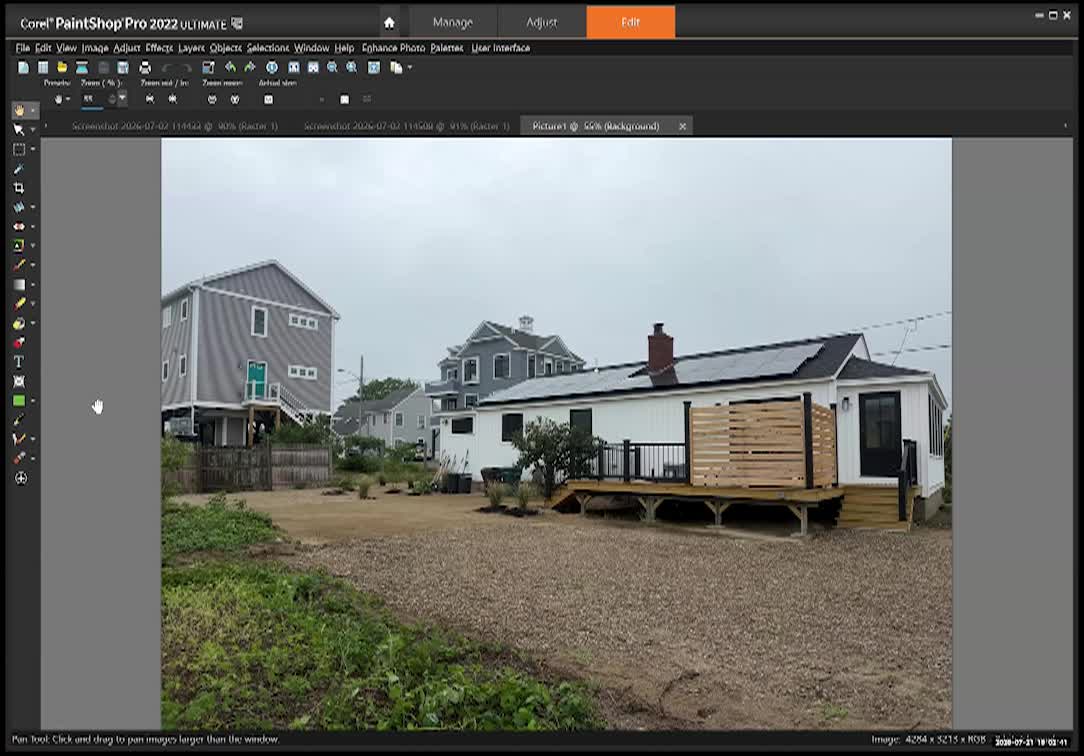This screenshot has width=1084, height=756.
Task: Open the User Interface menu
Action: pyautogui.click(x=501, y=48)
